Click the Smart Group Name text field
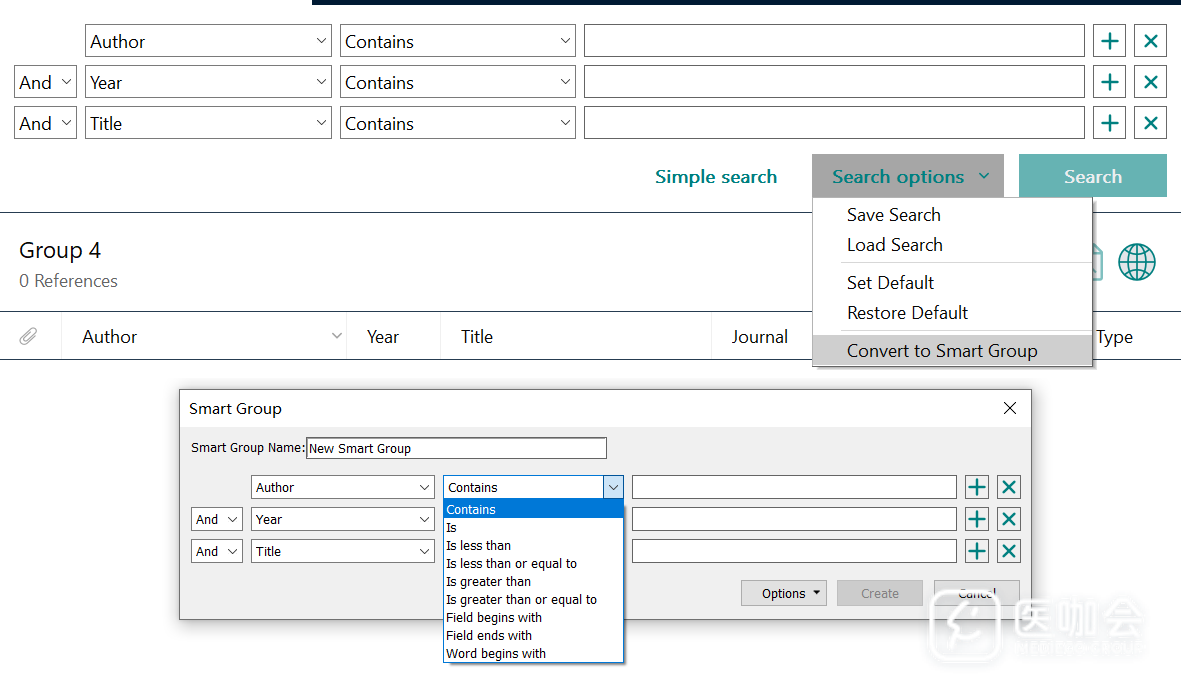1181x690 pixels. [456, 448]
